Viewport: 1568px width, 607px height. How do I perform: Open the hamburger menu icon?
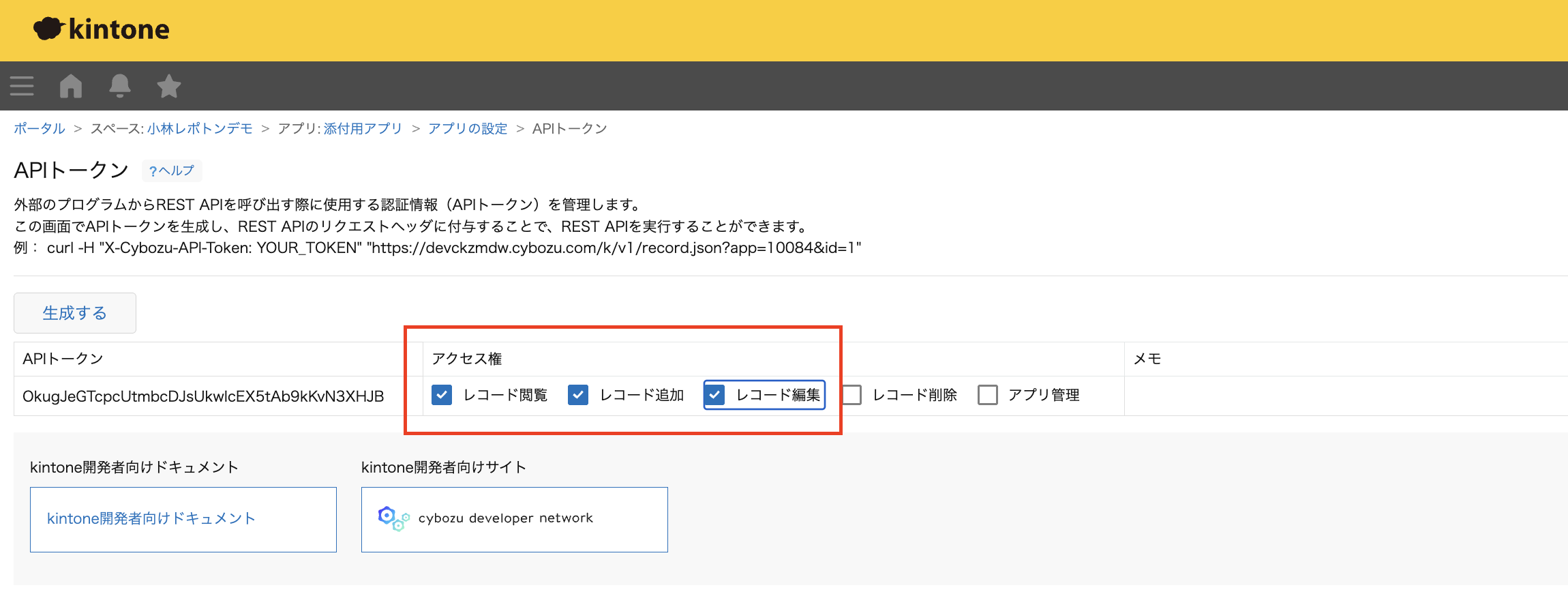[22, 86]
